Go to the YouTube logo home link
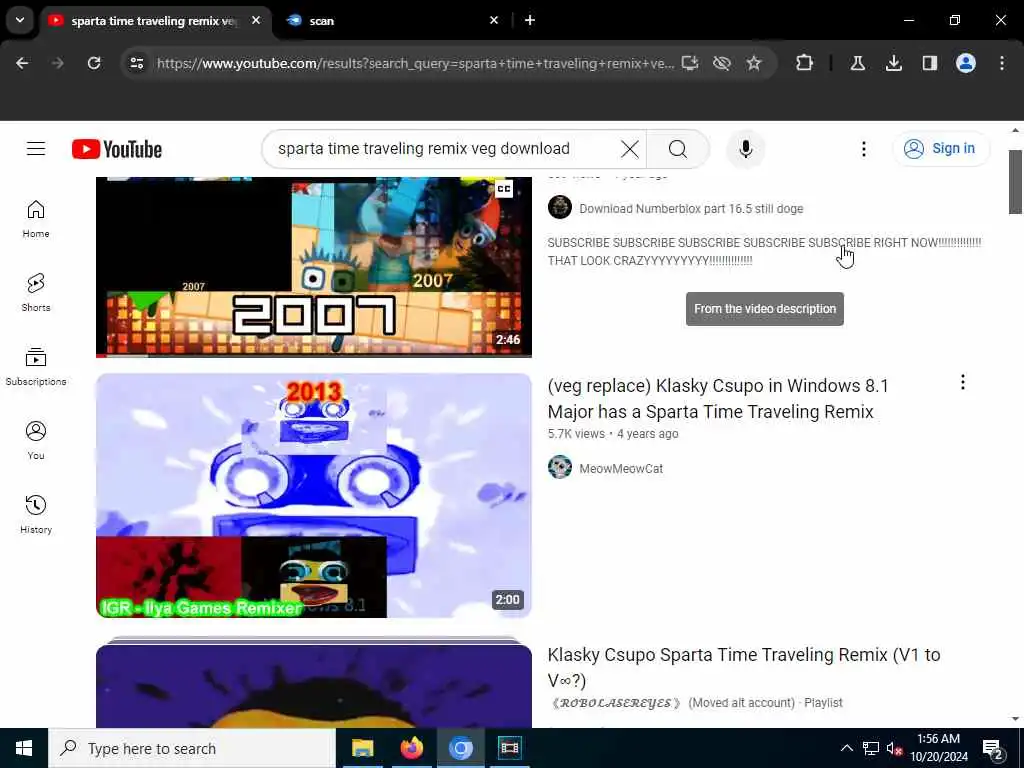 (x=117, y=149)
